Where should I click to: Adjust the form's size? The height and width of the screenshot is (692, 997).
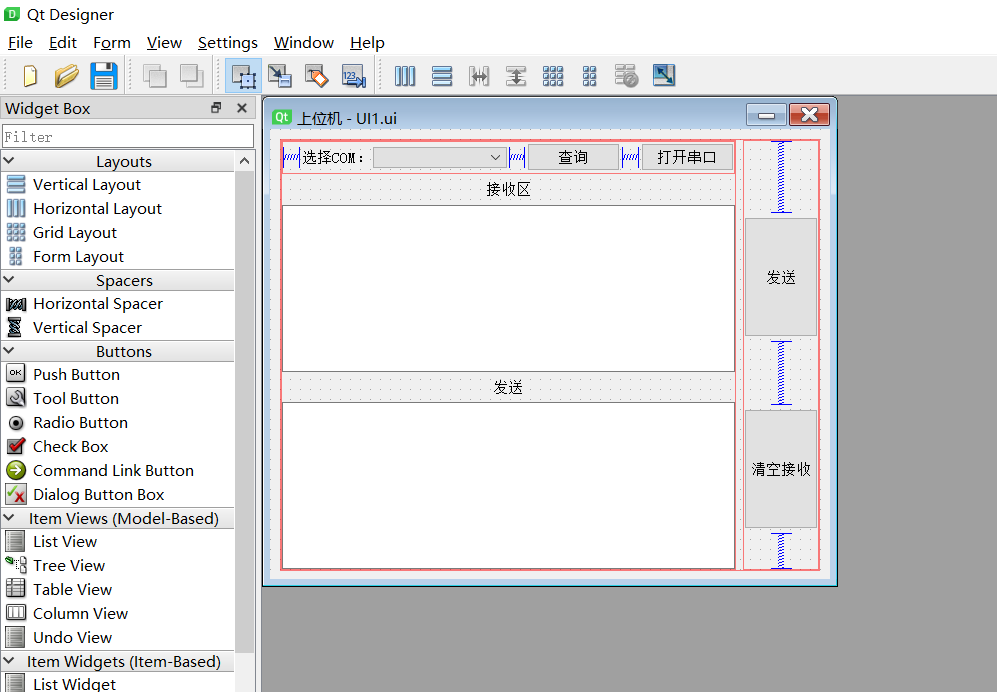click(x=663, y=75)
